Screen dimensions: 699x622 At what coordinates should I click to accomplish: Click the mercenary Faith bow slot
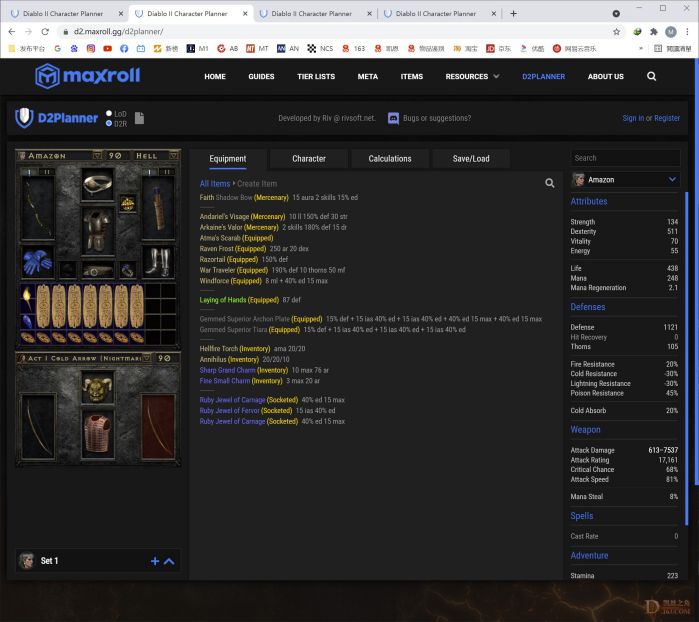click(x=38, y=427)
